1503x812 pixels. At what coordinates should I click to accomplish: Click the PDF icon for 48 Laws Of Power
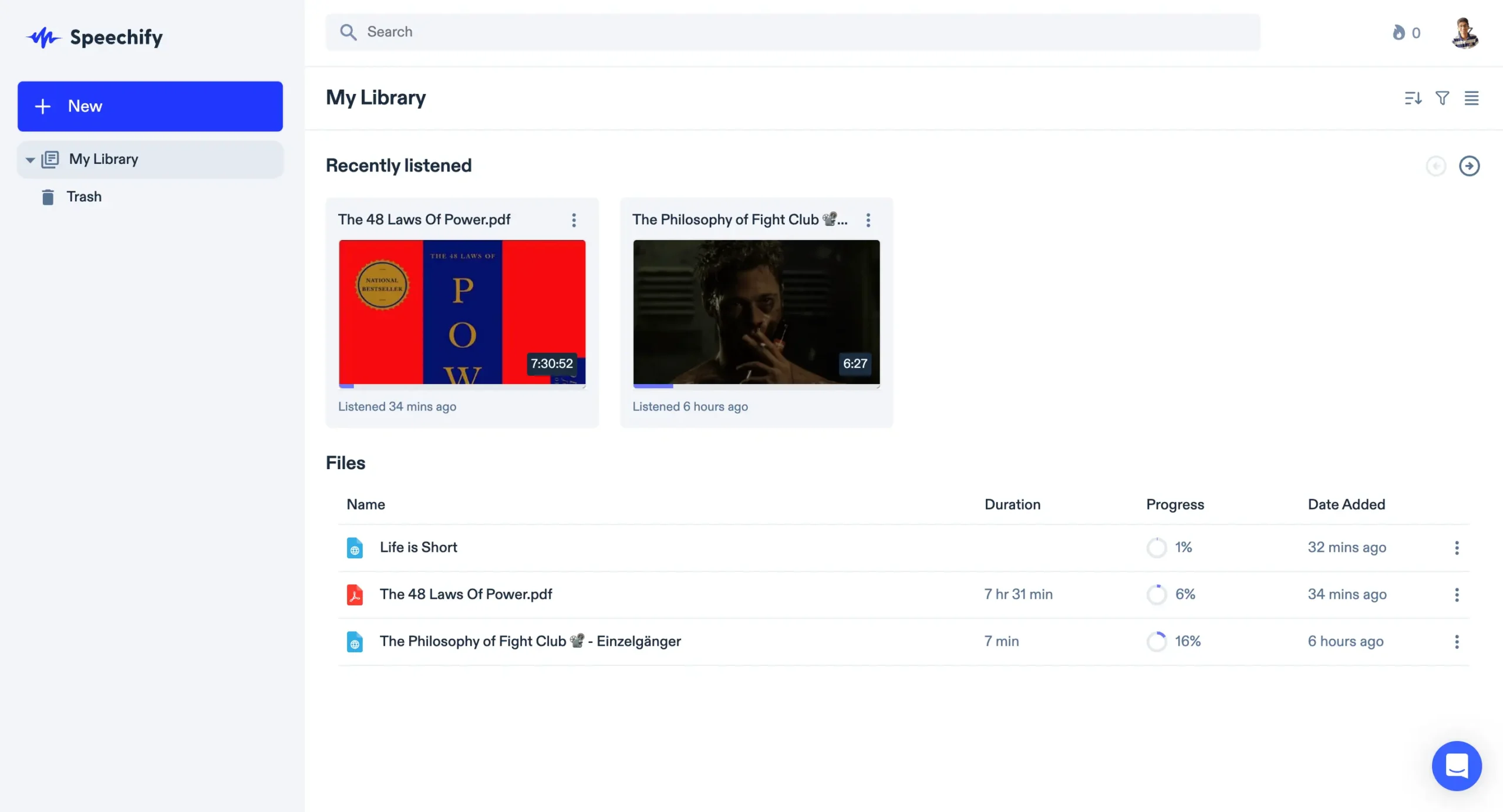pyautogui.click(x=355, y=595)
